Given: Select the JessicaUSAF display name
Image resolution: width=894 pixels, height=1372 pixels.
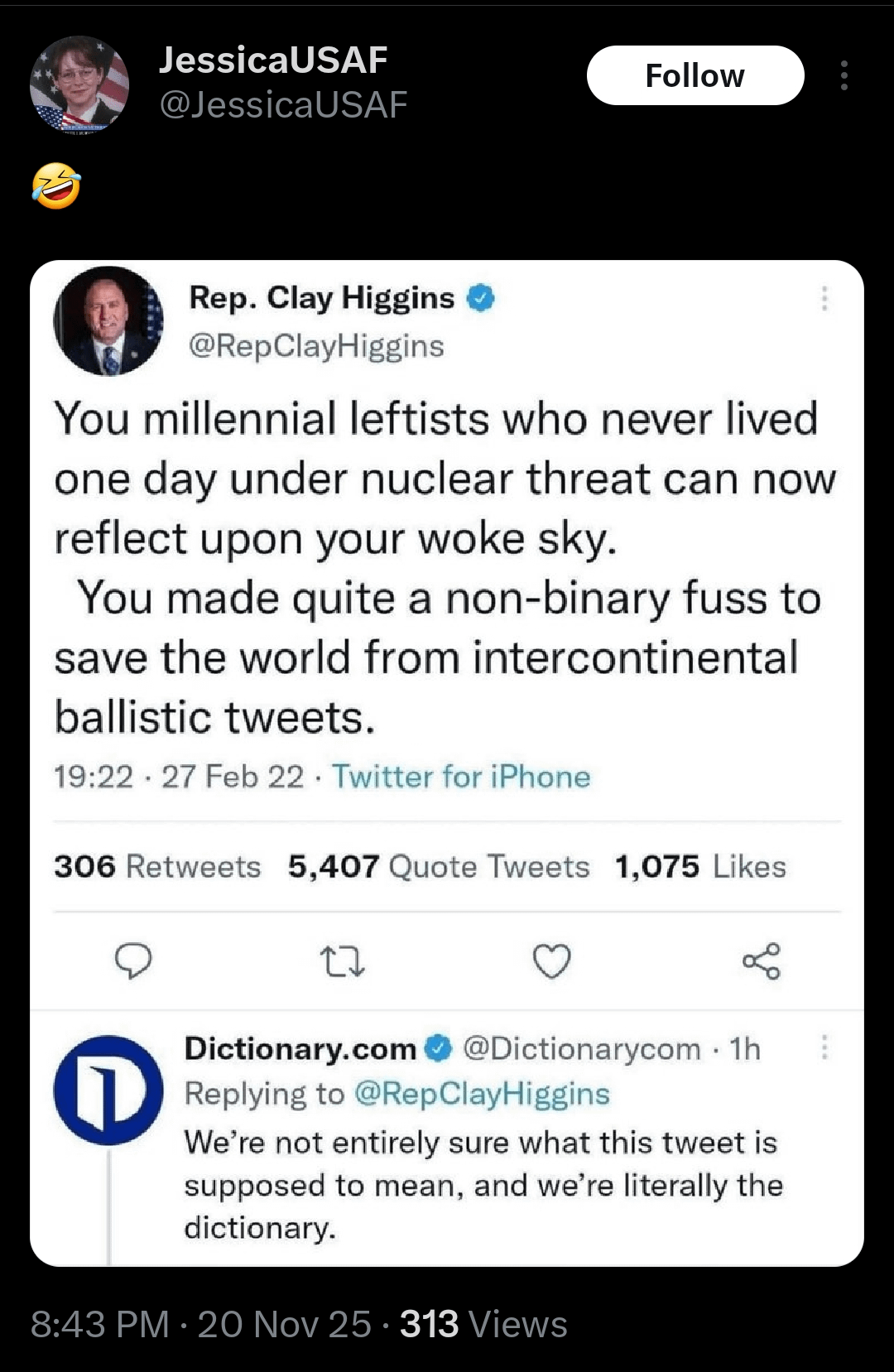Looking at the screenshot, I should pyautogui.click(x=273, y=60).
